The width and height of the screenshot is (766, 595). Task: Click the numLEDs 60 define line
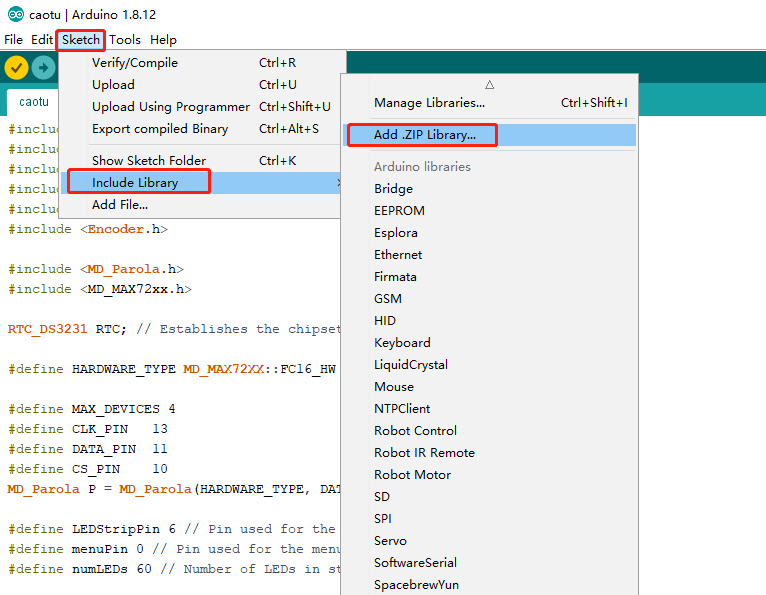point(174,570)
